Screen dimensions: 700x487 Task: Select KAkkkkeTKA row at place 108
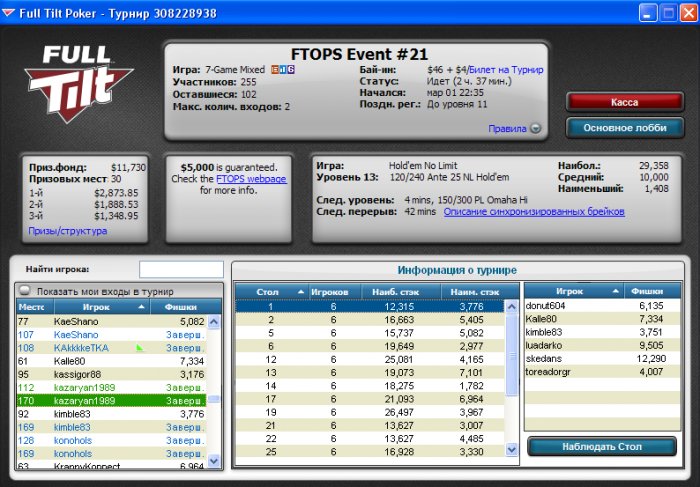pyautogui.click(x=112, y=348)
